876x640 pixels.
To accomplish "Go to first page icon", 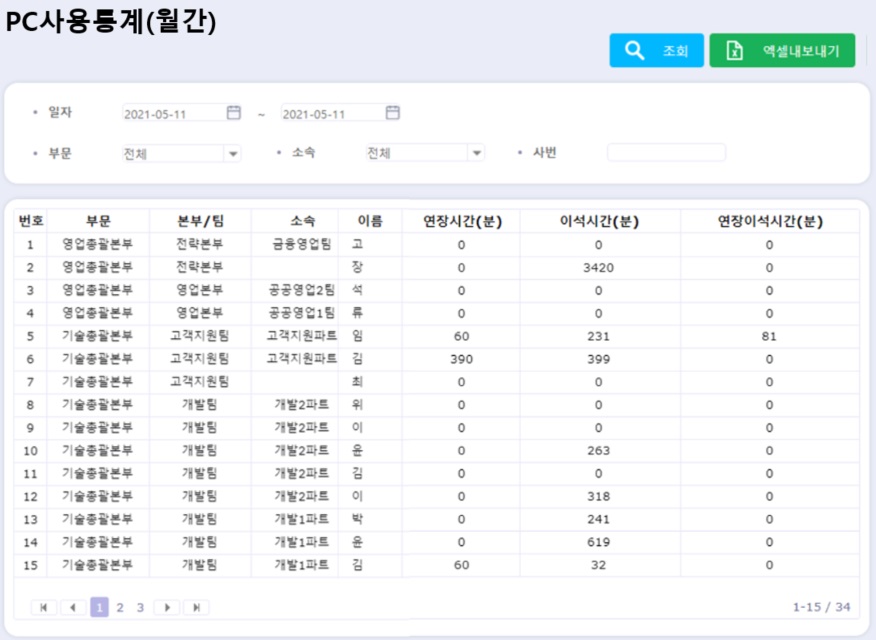I will [x=44, y=607].
